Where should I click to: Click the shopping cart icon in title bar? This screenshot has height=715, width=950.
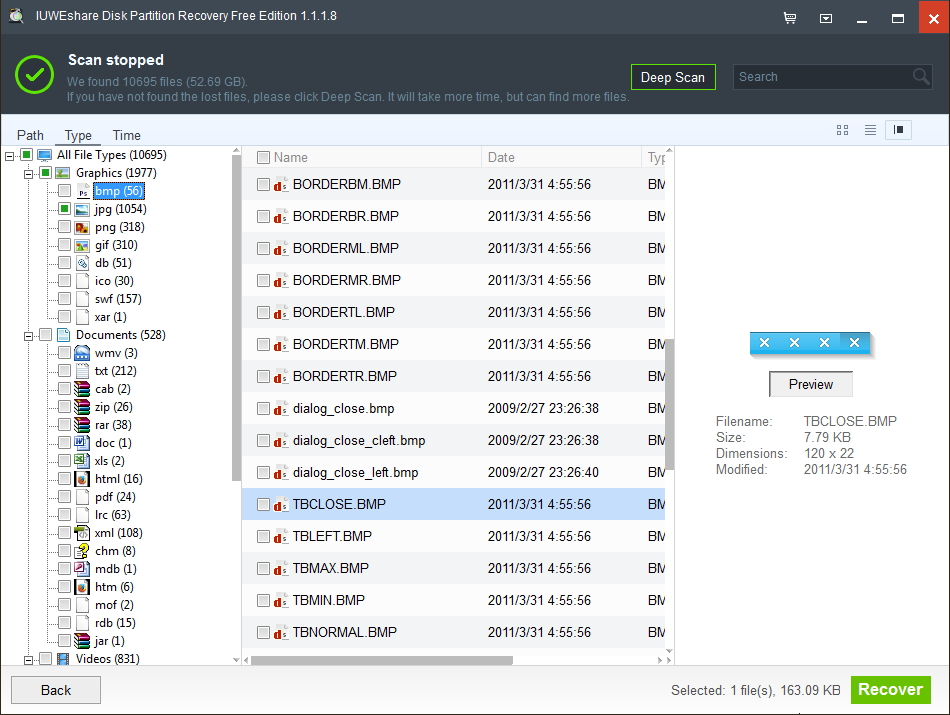coord(790,18)
